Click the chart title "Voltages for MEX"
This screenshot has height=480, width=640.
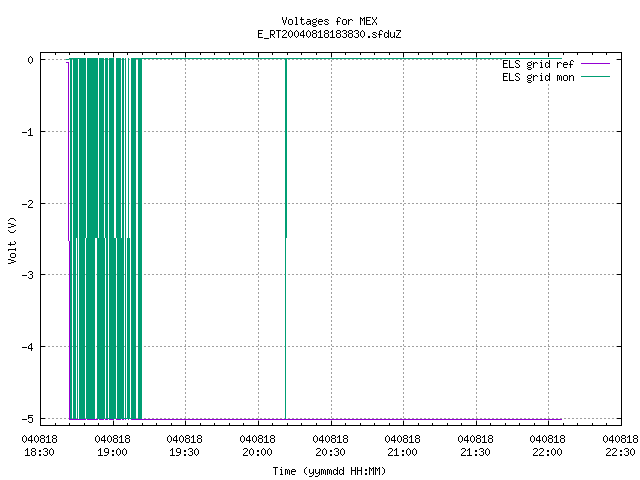(329, 21)
